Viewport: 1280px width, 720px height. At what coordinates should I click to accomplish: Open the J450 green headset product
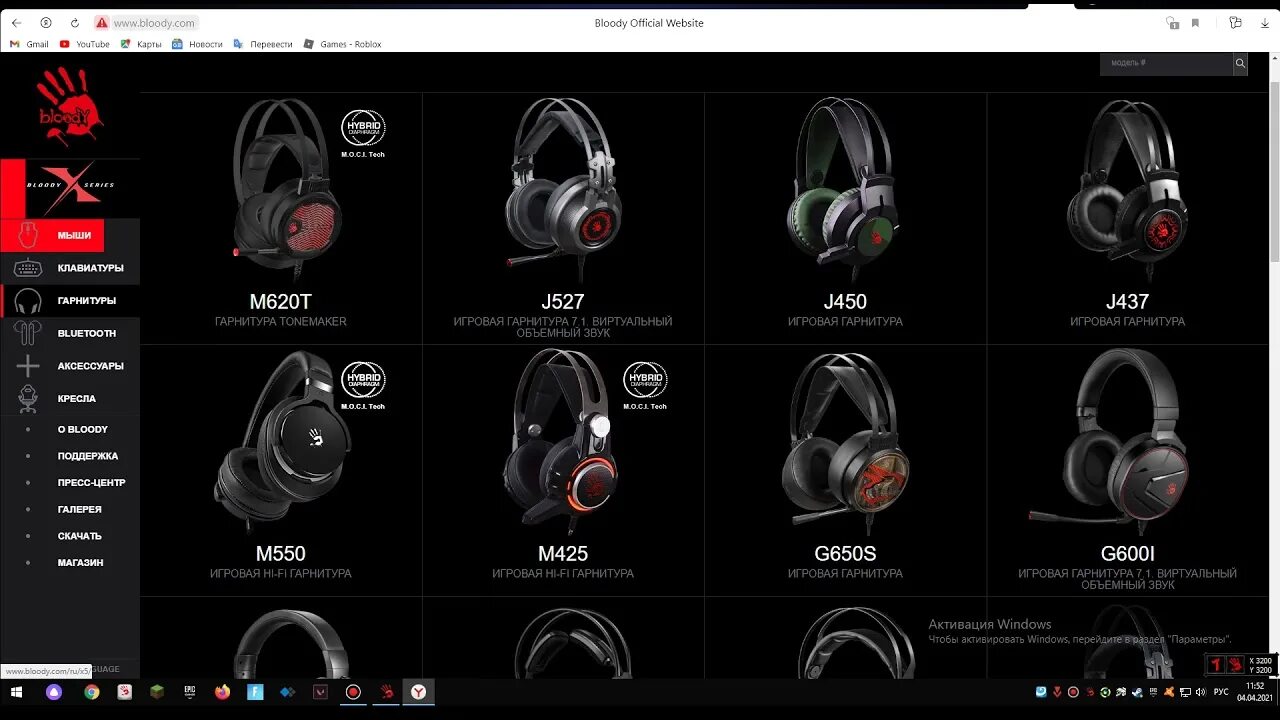tap(845, 219)
